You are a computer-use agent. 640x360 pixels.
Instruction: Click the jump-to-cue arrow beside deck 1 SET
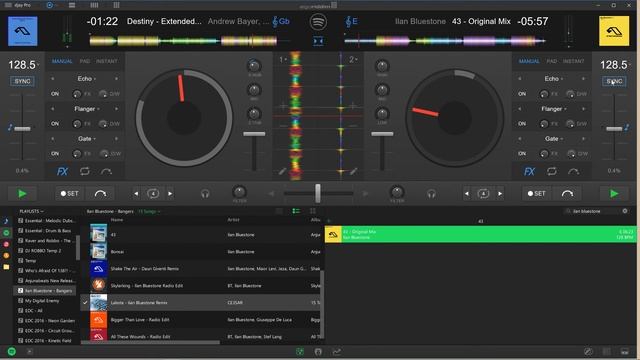point(100,193)
